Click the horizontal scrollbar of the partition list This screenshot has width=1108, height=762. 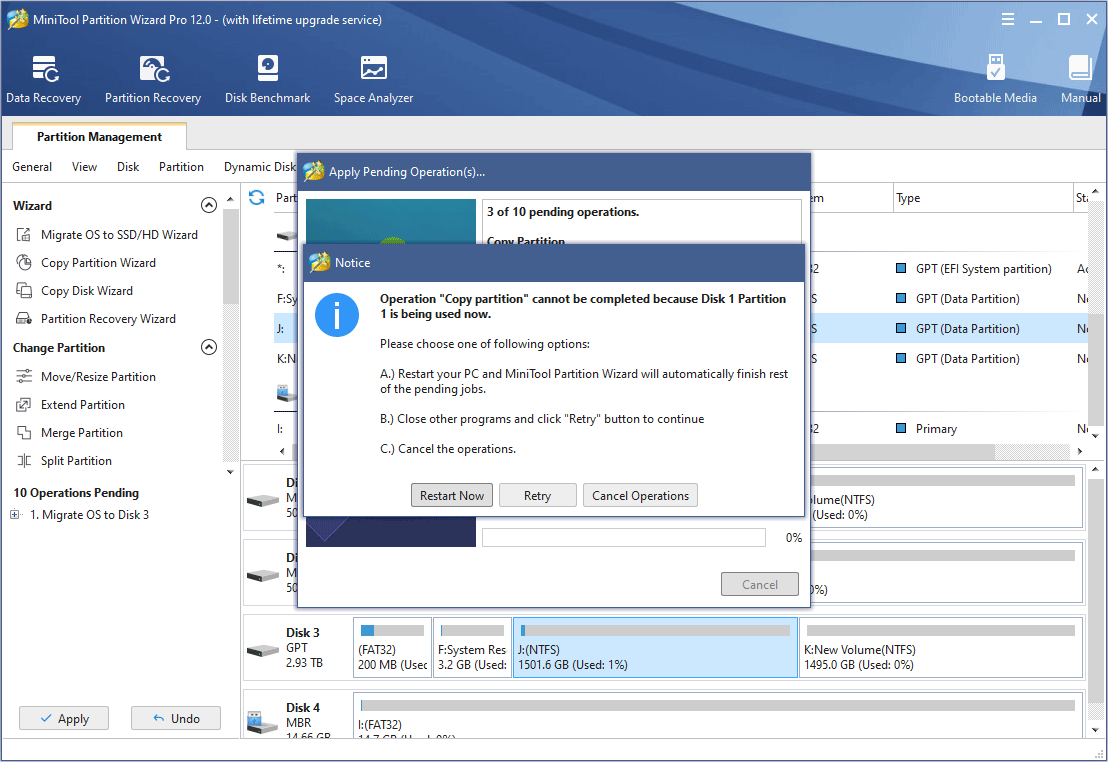[680, 451]
